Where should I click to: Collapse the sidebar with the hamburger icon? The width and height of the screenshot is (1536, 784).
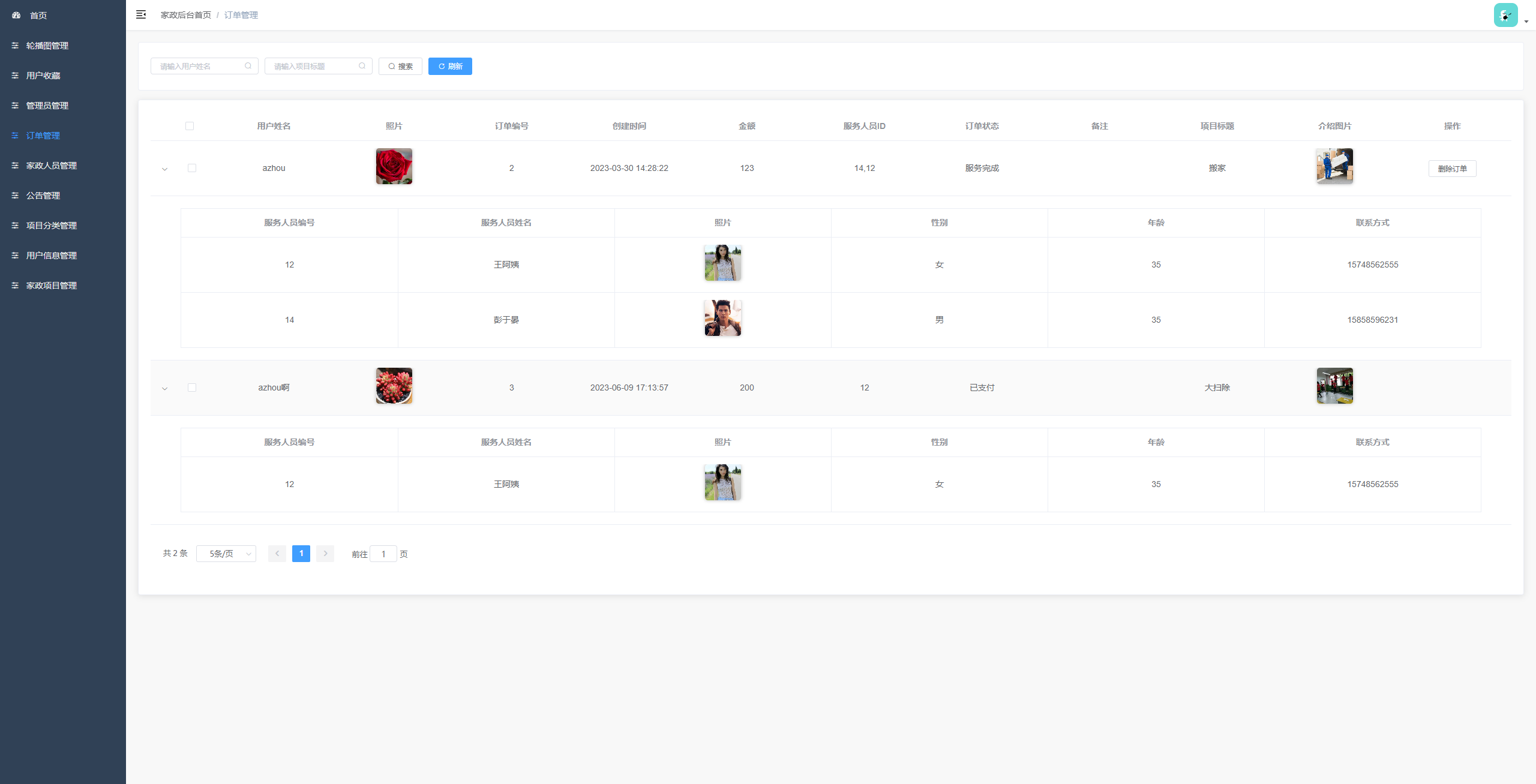pos(141,14)
